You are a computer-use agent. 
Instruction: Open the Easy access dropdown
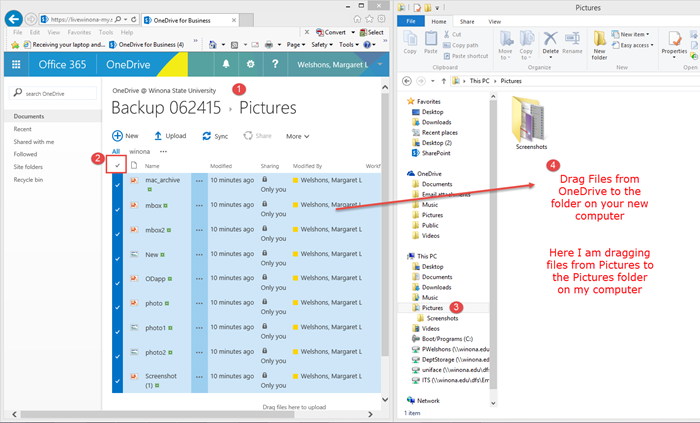click(x=634, y=45)
